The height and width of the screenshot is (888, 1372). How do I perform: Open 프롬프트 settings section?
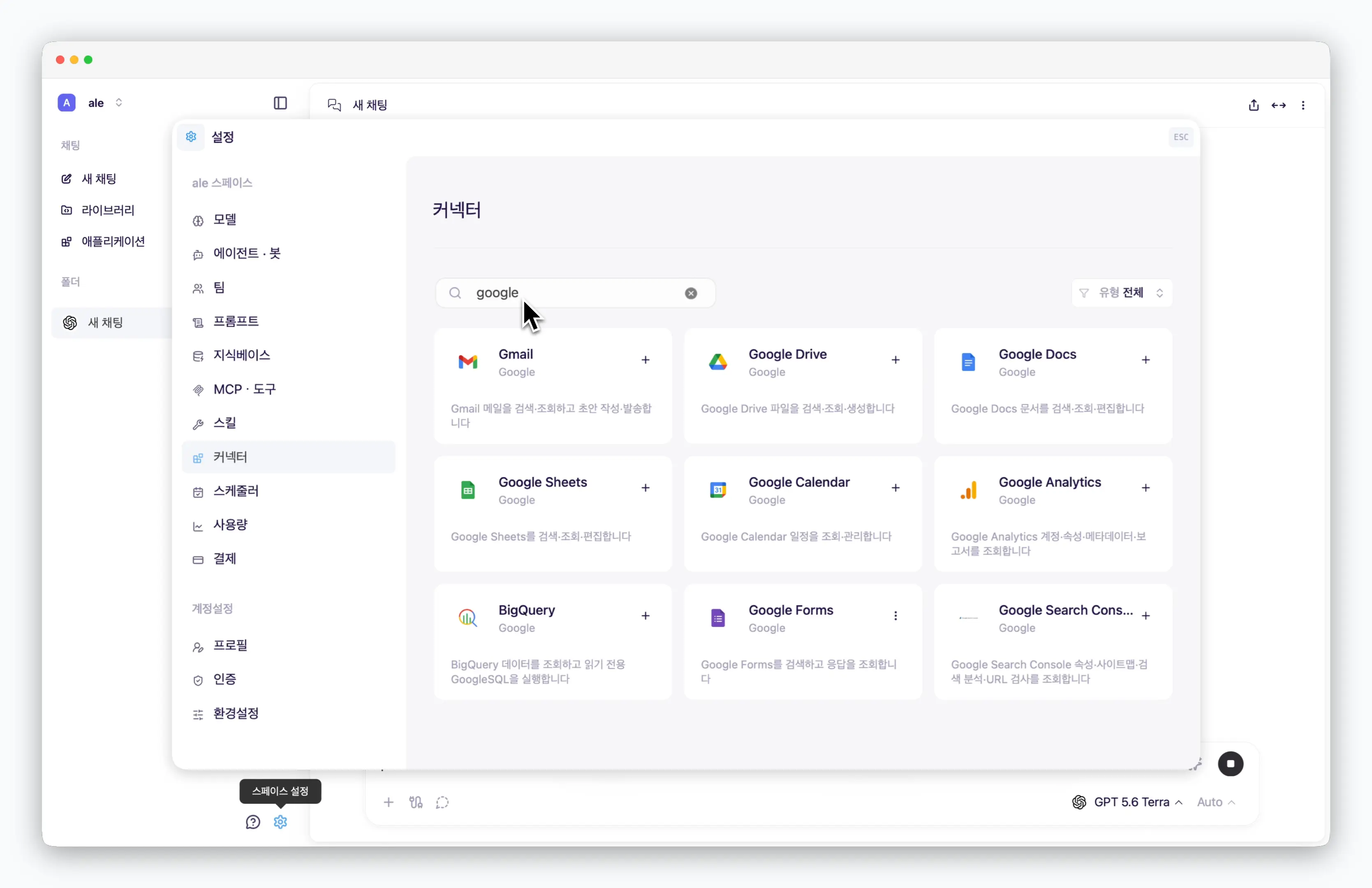pos(288,321)
